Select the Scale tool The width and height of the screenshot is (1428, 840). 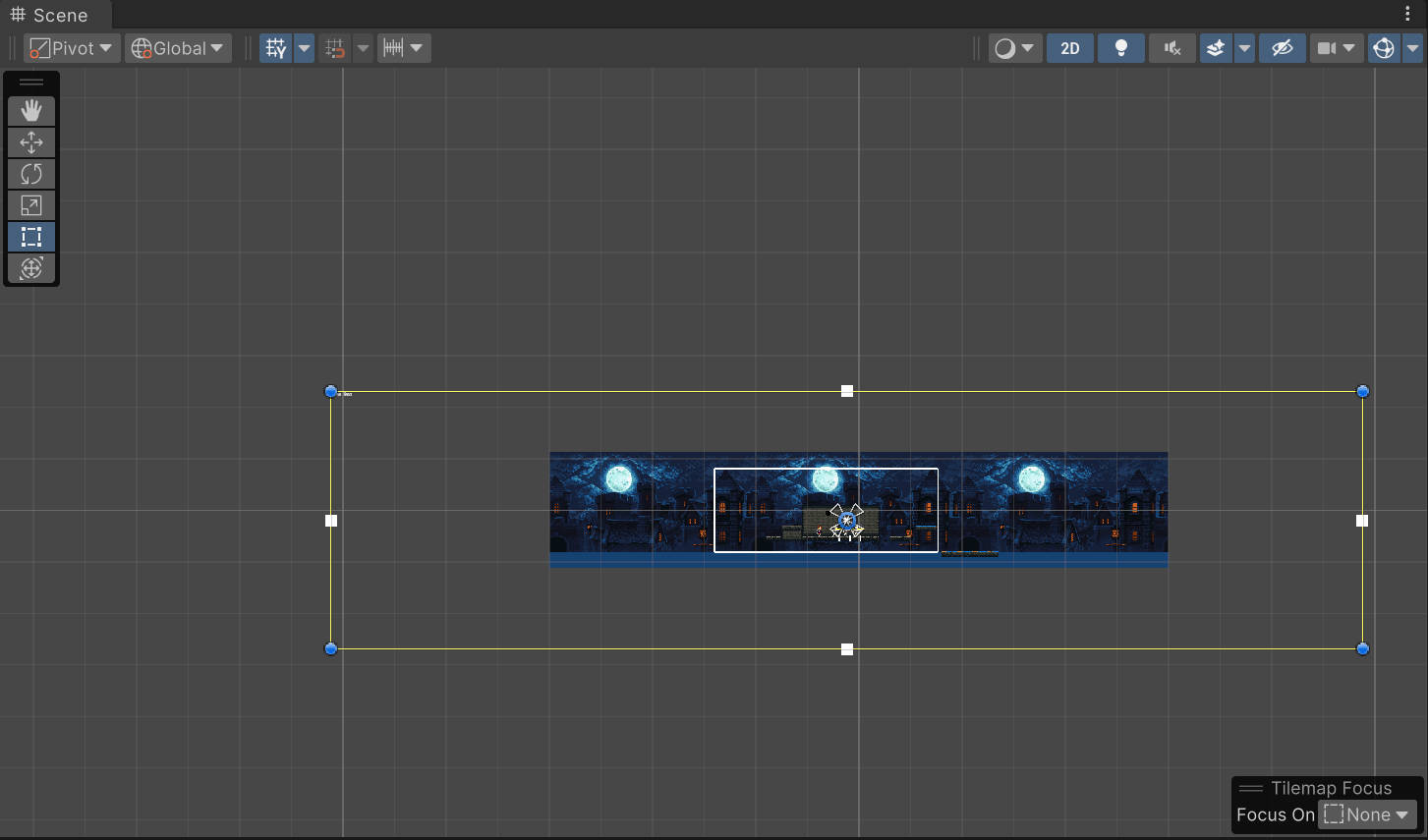[x=31, y=205]
